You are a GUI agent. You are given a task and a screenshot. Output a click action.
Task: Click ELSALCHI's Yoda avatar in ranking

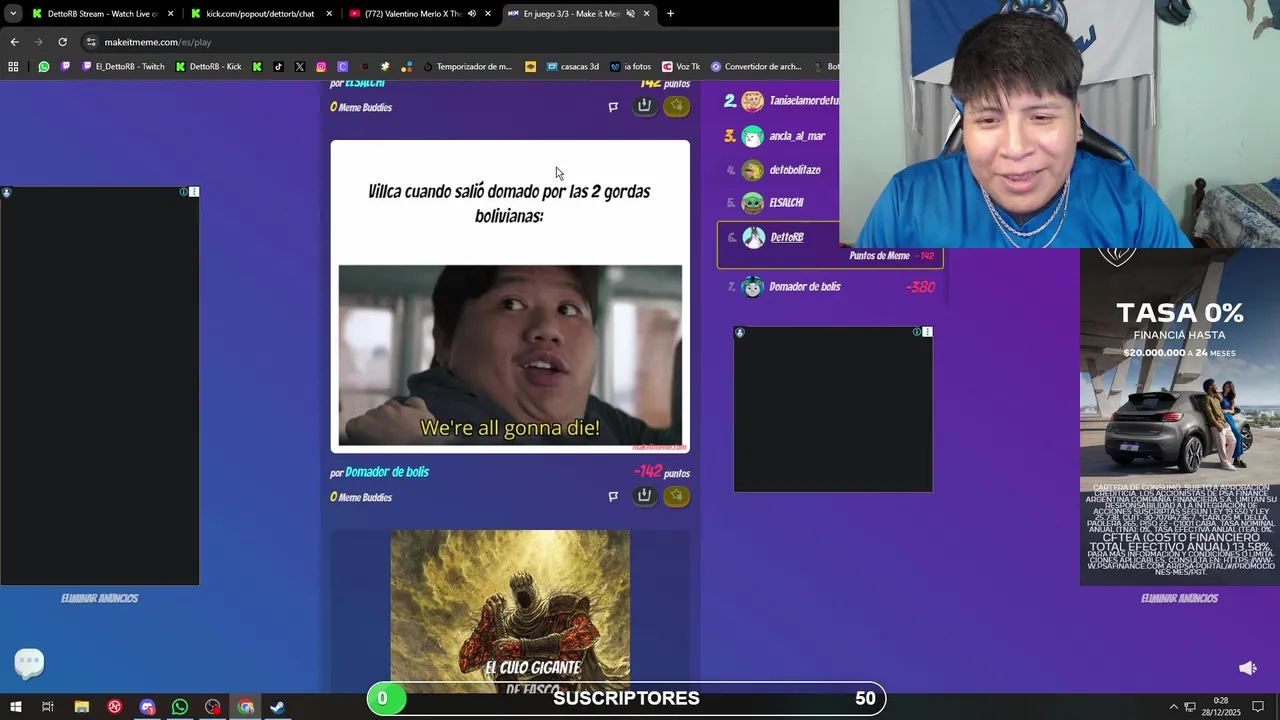coord(753,203)
